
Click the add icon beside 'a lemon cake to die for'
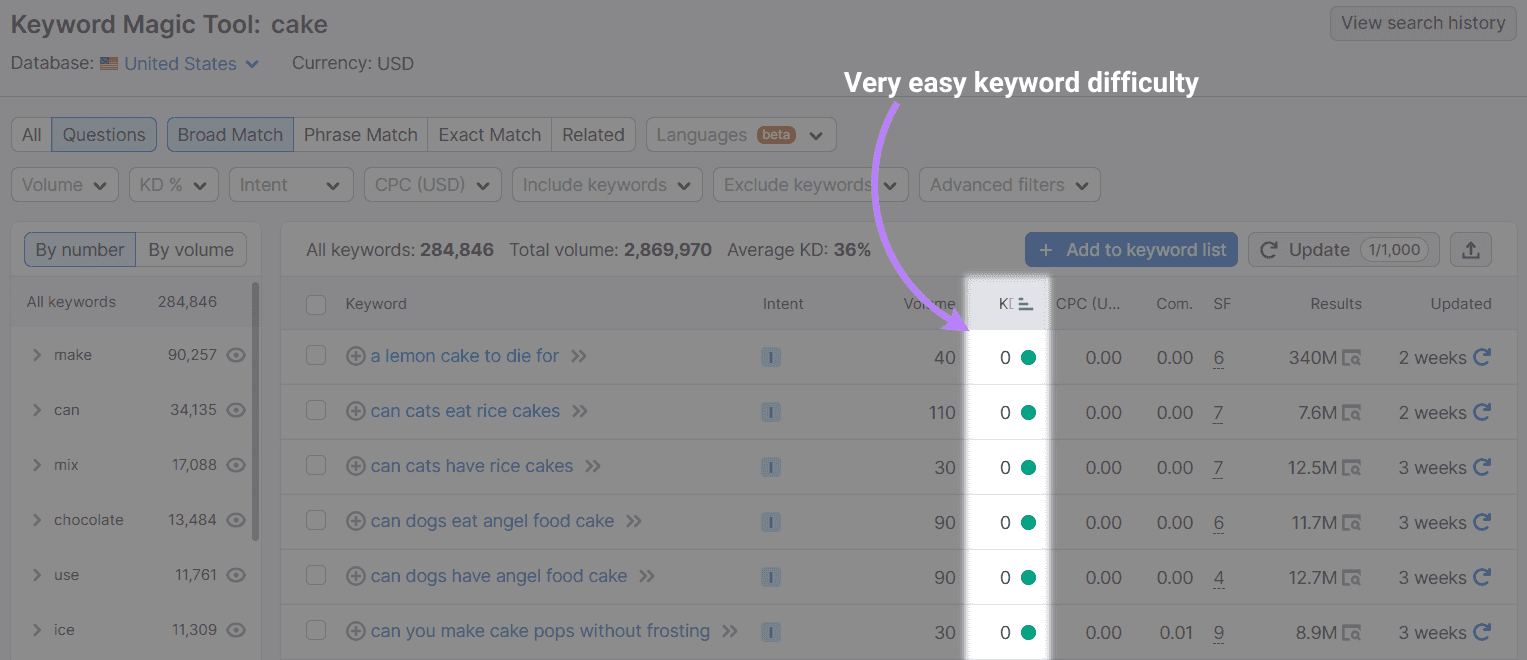click(x=355, y=356)
